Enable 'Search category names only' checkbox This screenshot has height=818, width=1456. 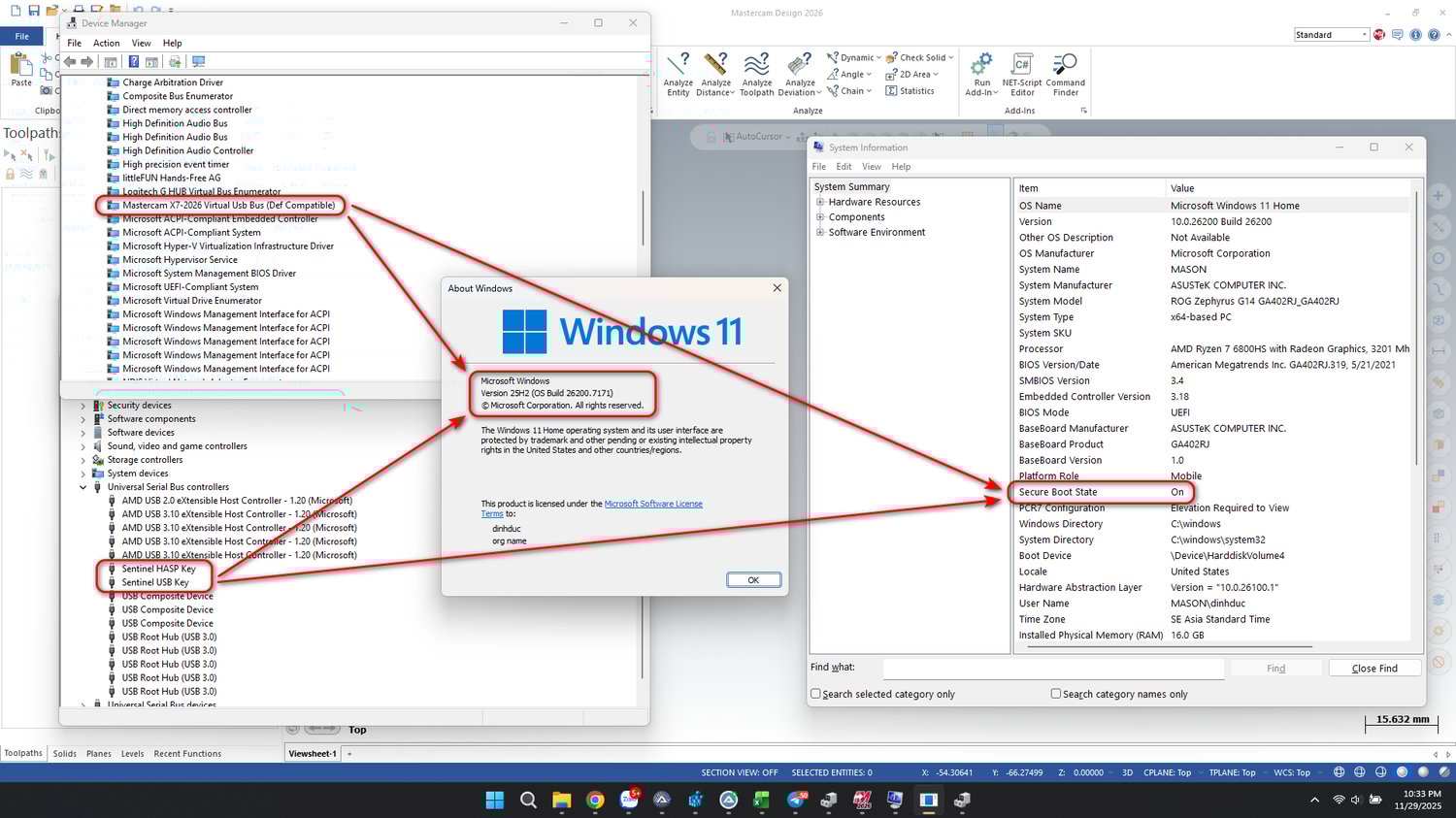(x=1056, y=694)
